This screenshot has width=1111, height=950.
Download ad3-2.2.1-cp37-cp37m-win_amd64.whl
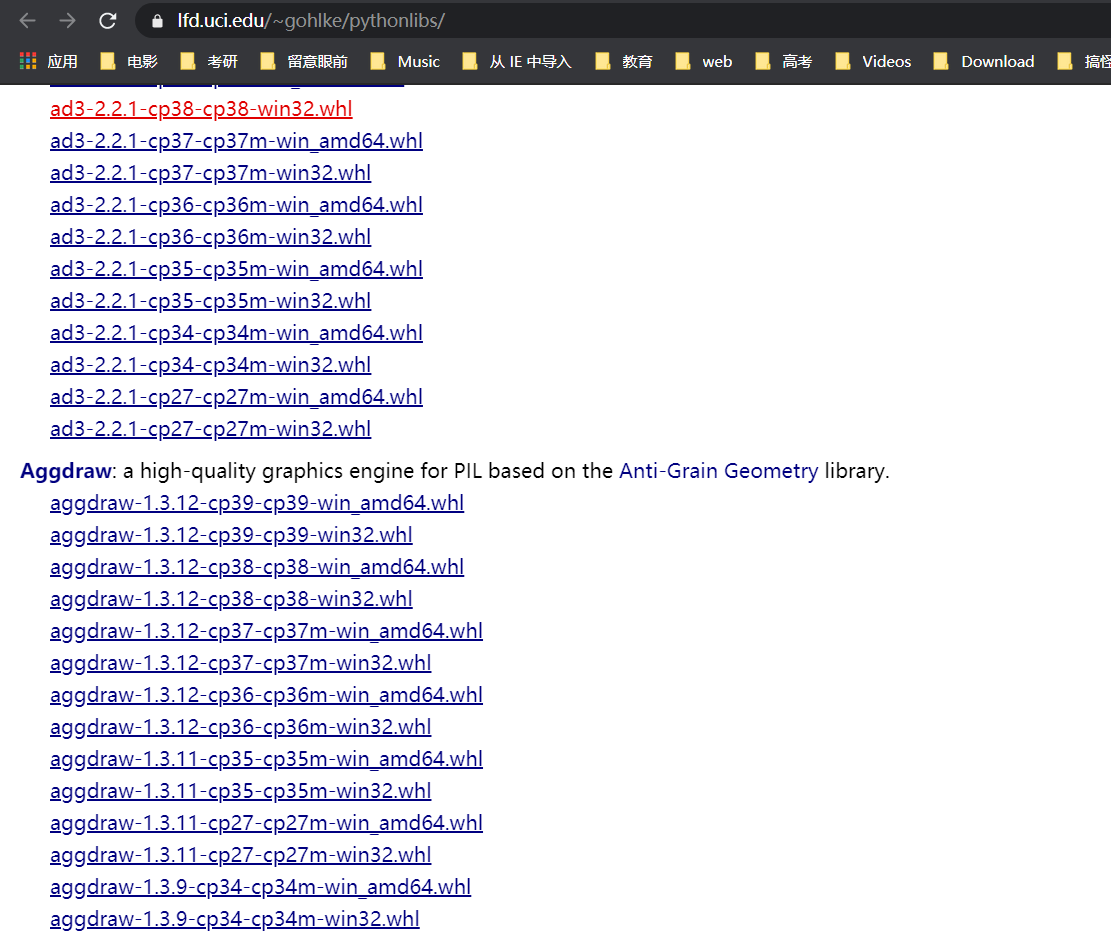[237, 141]
